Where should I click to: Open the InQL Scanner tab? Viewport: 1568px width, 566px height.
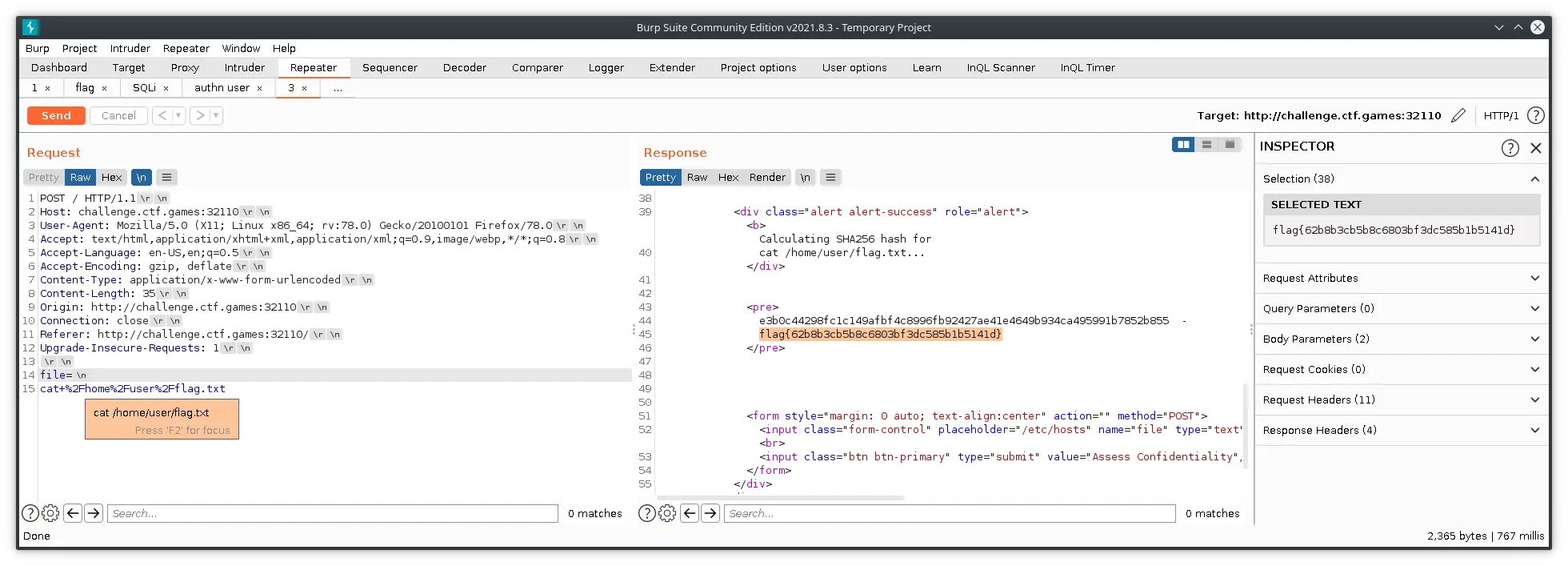point(1001,68)
